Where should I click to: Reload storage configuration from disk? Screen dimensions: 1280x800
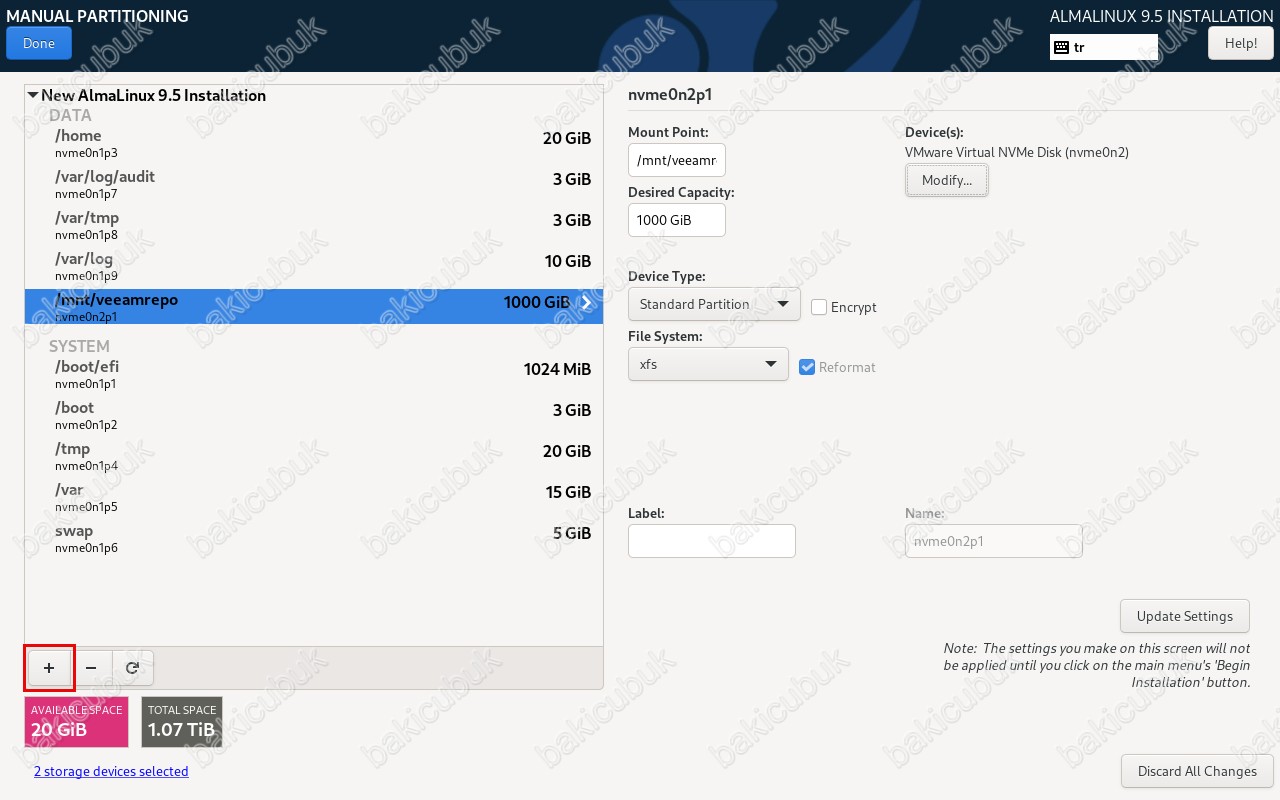pyautogui.click(x=133, y=667)
